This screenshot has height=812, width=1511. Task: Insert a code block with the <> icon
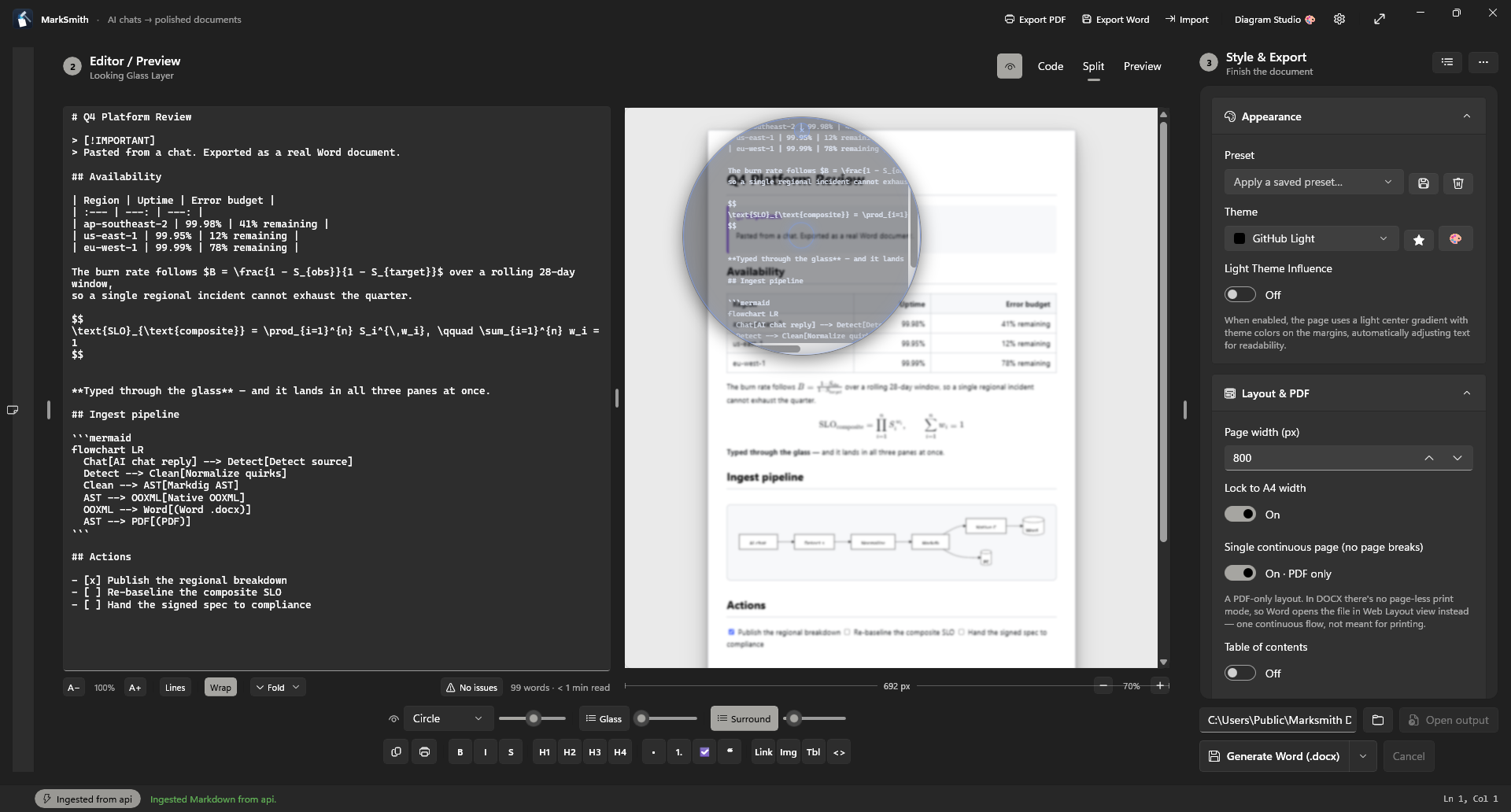click(x=839, y=752)
